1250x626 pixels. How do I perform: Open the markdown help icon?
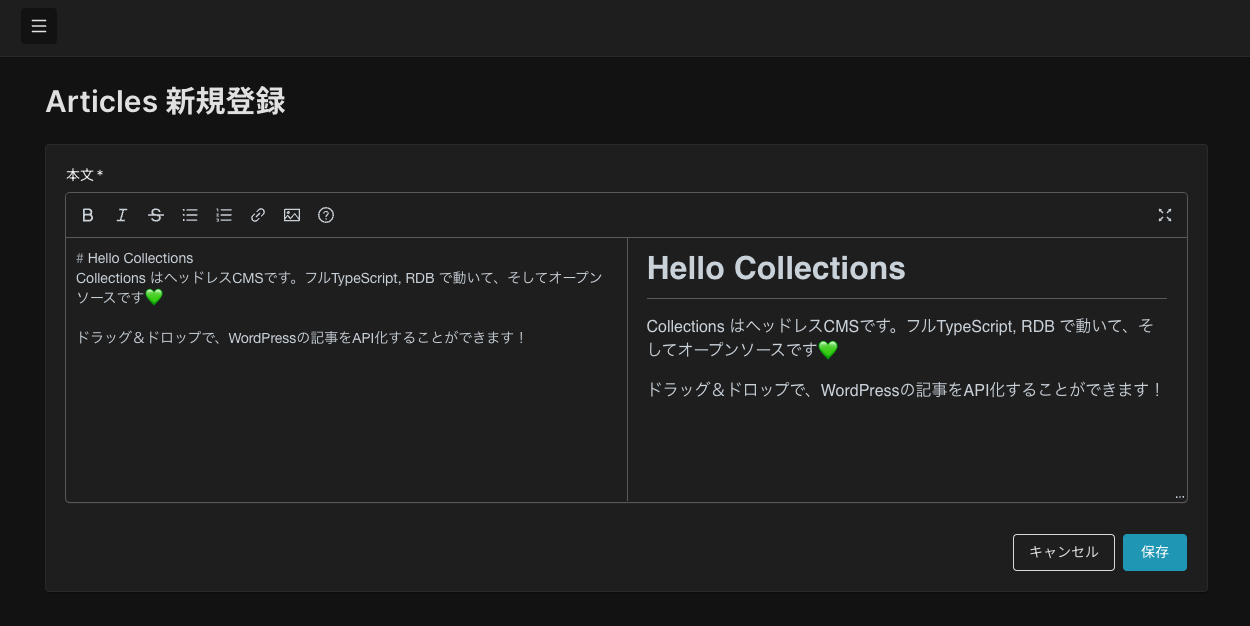pyautogui.click(x=325, y=215)
